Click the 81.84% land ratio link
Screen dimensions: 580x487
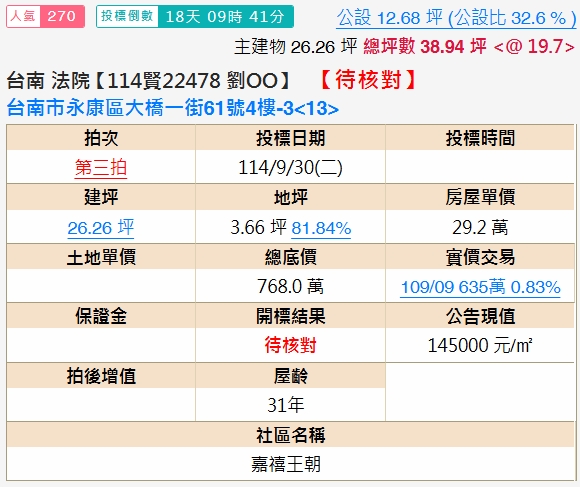click(321, 228)
